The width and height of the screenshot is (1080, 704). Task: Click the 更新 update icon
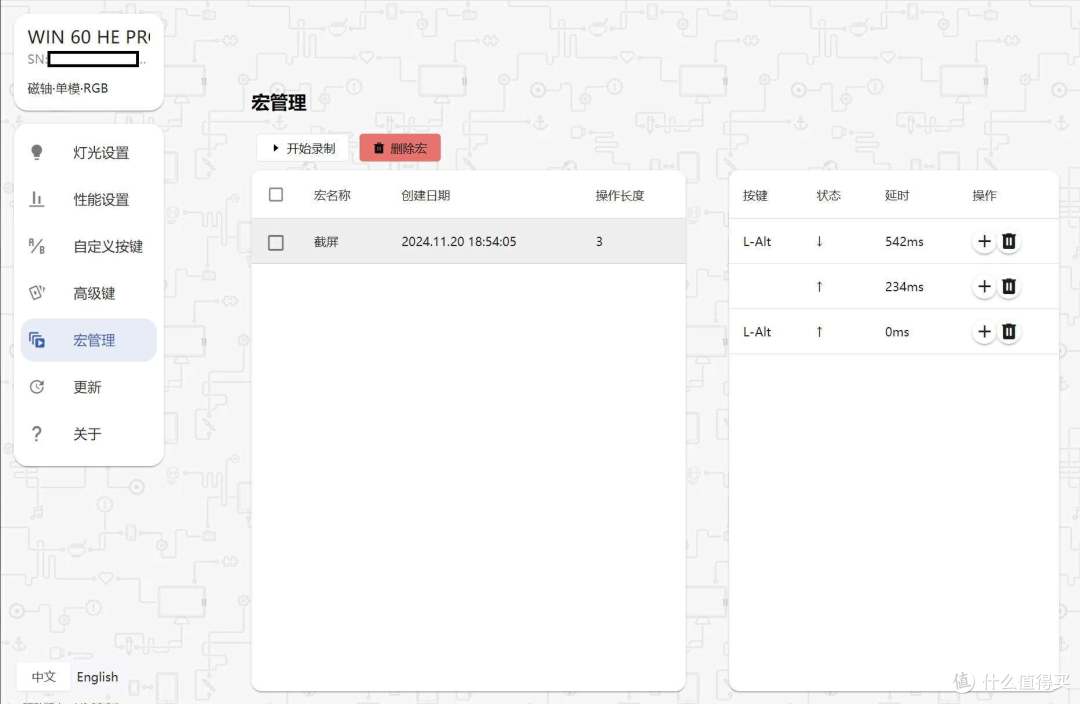[37, 387]
